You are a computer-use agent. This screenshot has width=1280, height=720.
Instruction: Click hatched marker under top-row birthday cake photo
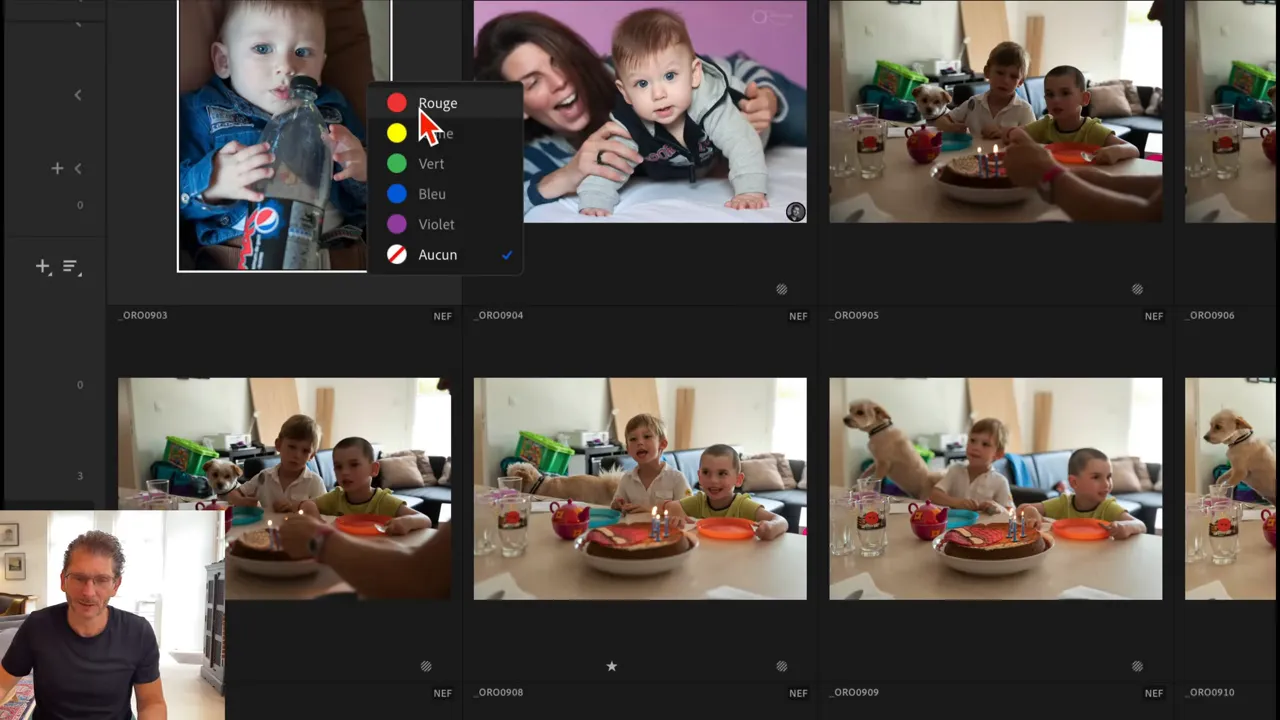[1137, 289]
